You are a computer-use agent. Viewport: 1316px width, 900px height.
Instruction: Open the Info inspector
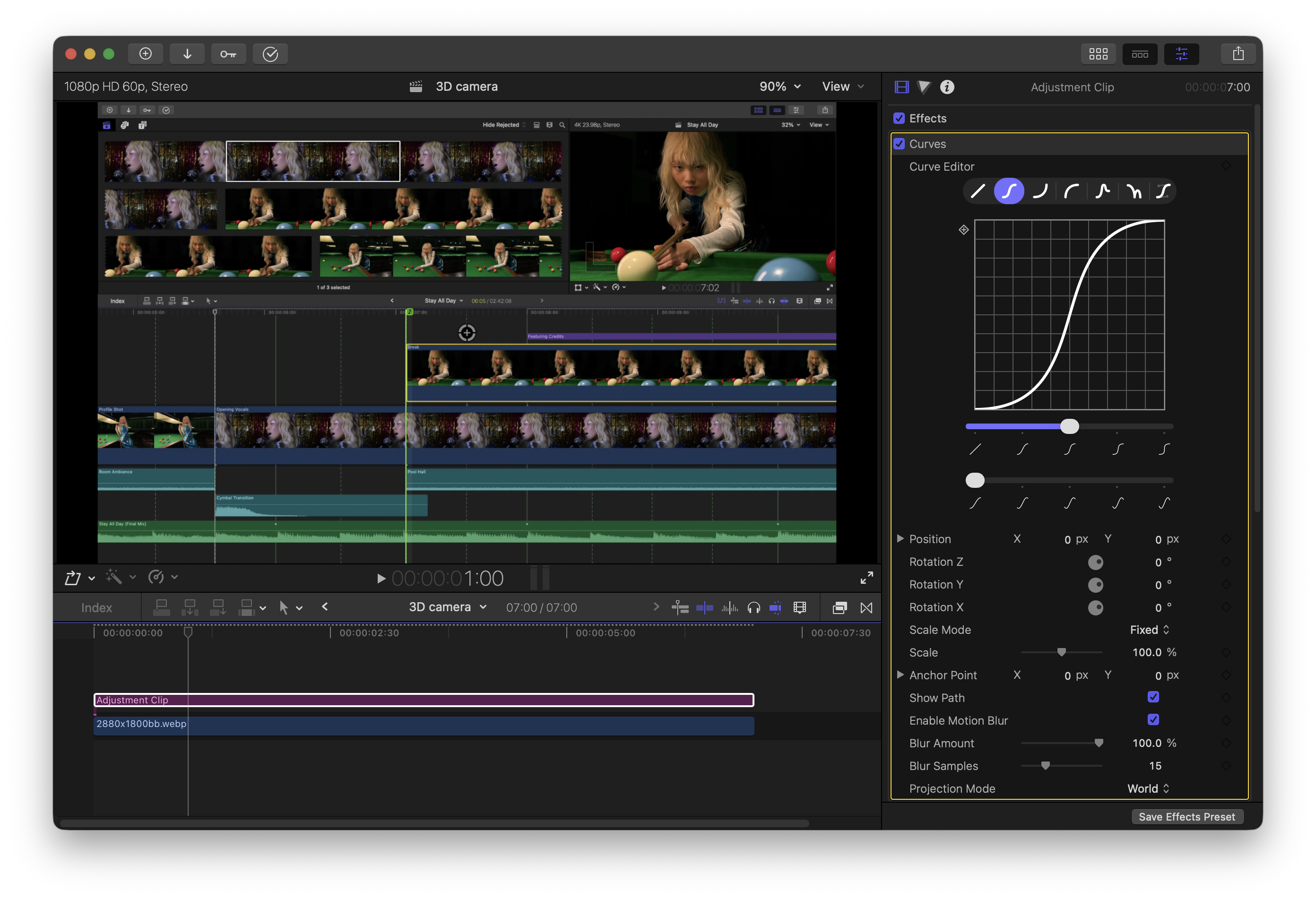pos(947,87)
